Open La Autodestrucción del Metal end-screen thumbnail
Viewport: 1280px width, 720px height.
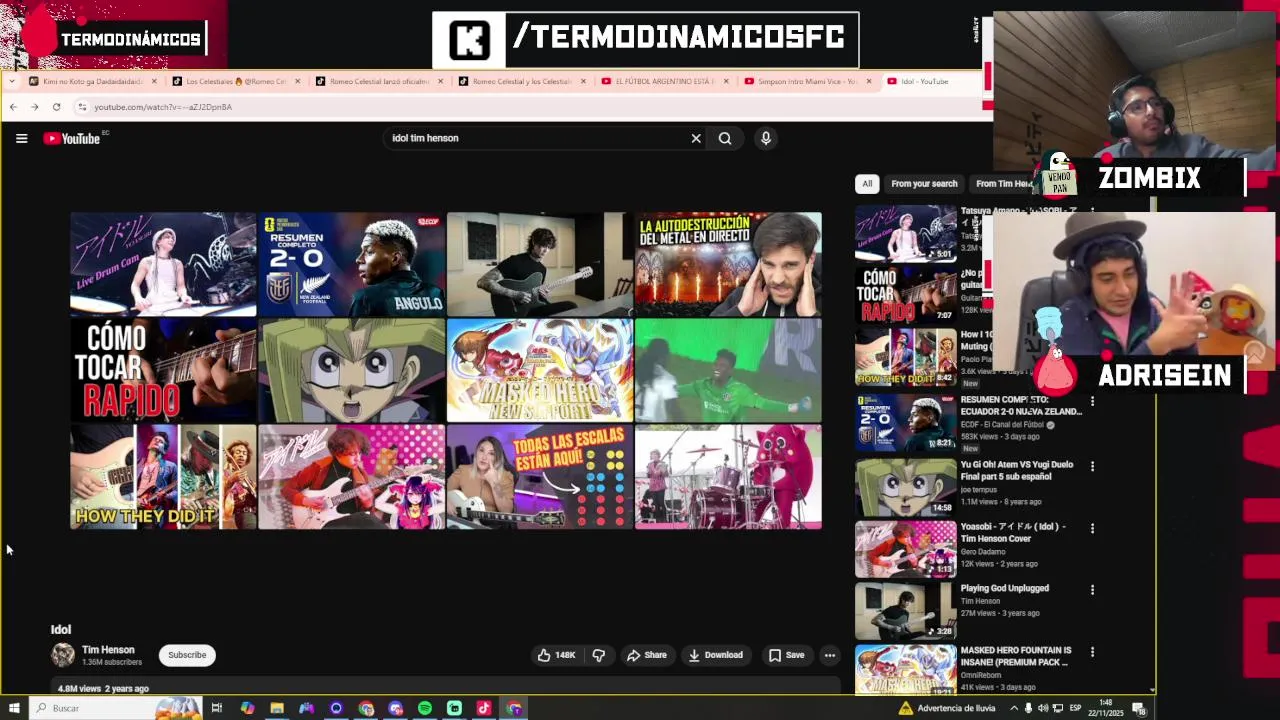728,264
